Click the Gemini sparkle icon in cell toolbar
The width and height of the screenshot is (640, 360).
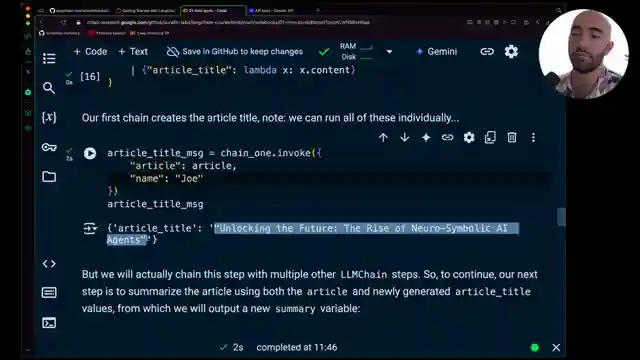click(426, 138)
